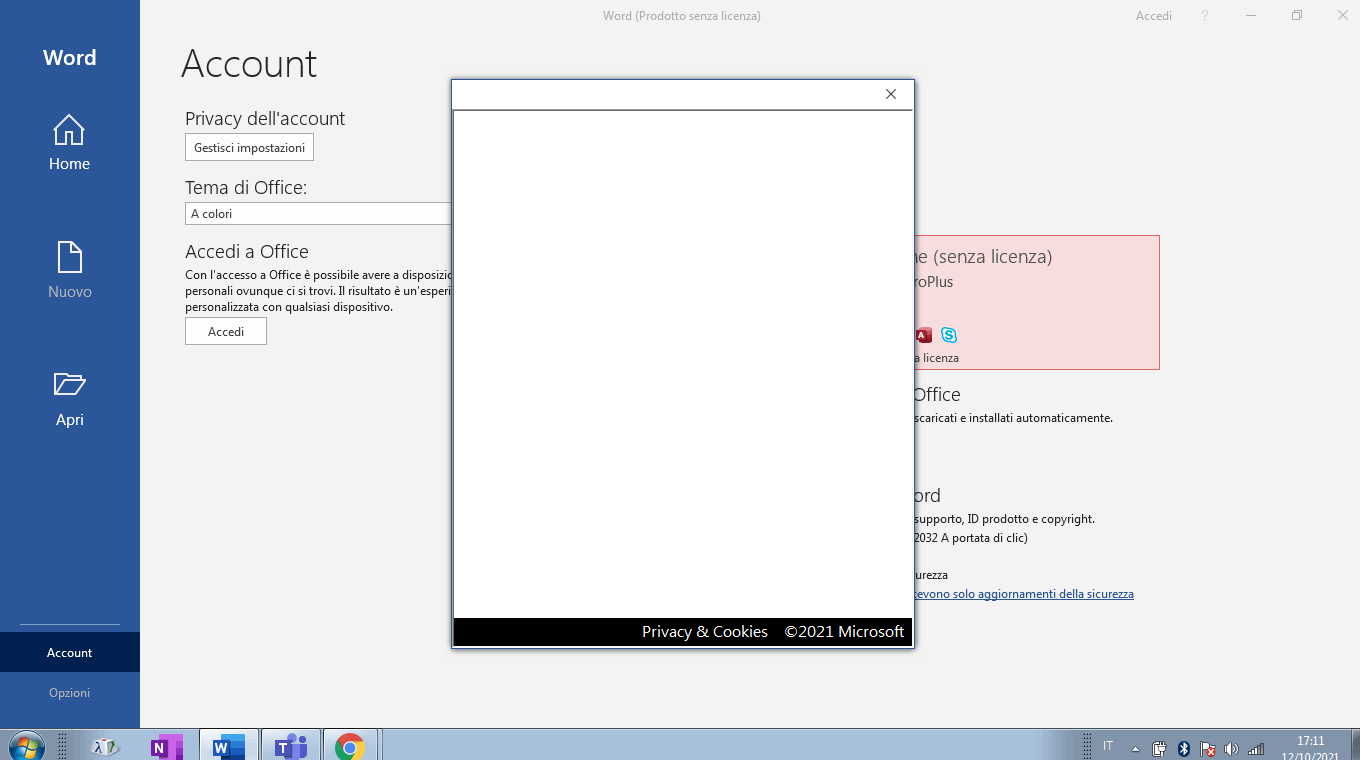The height and width of the screenshot is (760, 1360).
Task: Open the Action Center flag icon
Action: [1207, 748]
